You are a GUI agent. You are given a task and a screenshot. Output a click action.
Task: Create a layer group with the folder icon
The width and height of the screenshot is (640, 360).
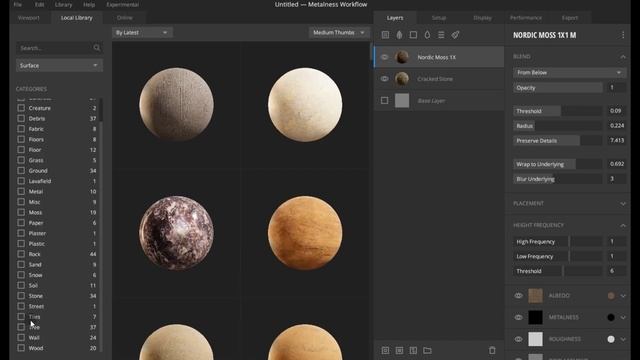[427, 350]
